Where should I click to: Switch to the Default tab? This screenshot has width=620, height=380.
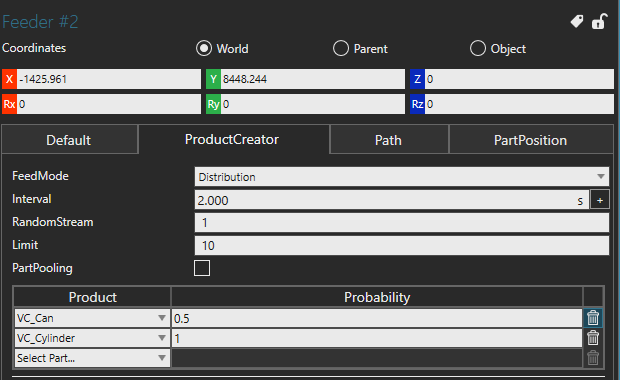(x=69, y=140)
